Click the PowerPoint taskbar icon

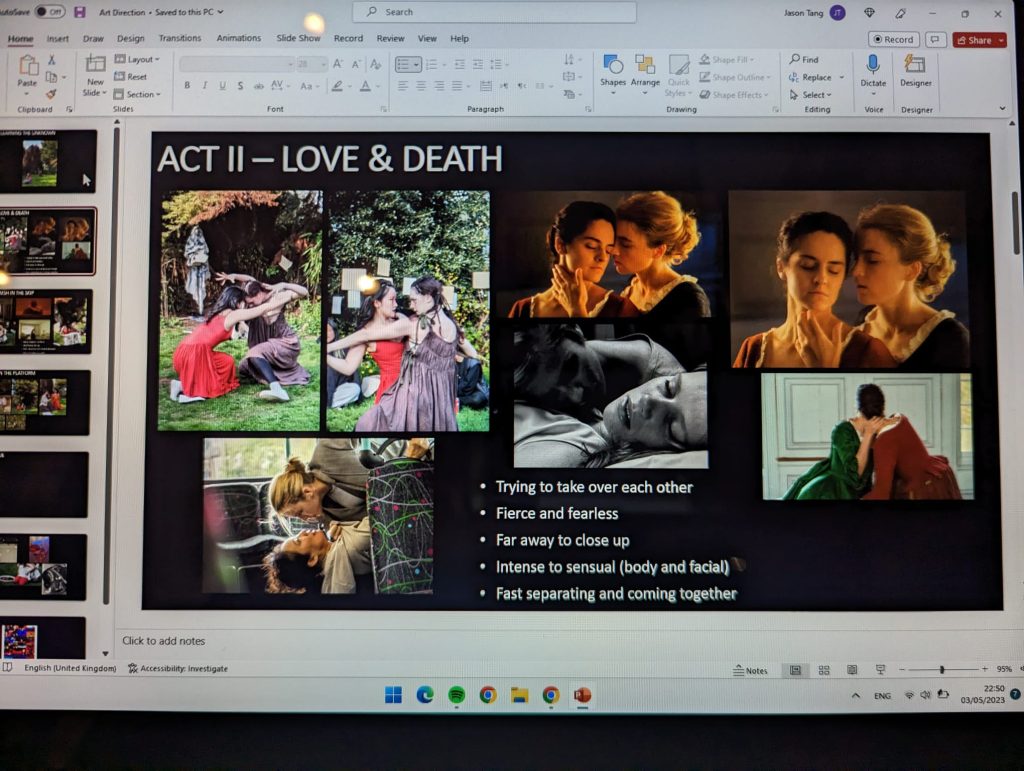click(x=583, y=695)
